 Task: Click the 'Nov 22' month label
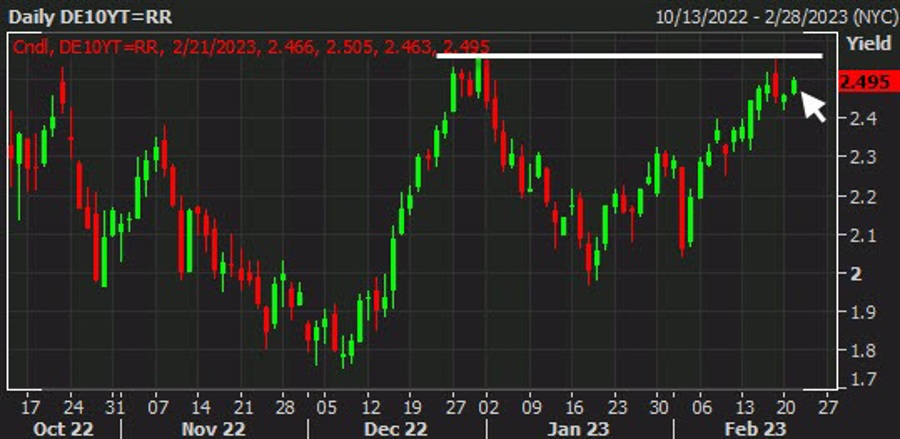click(x=214, y=429)
